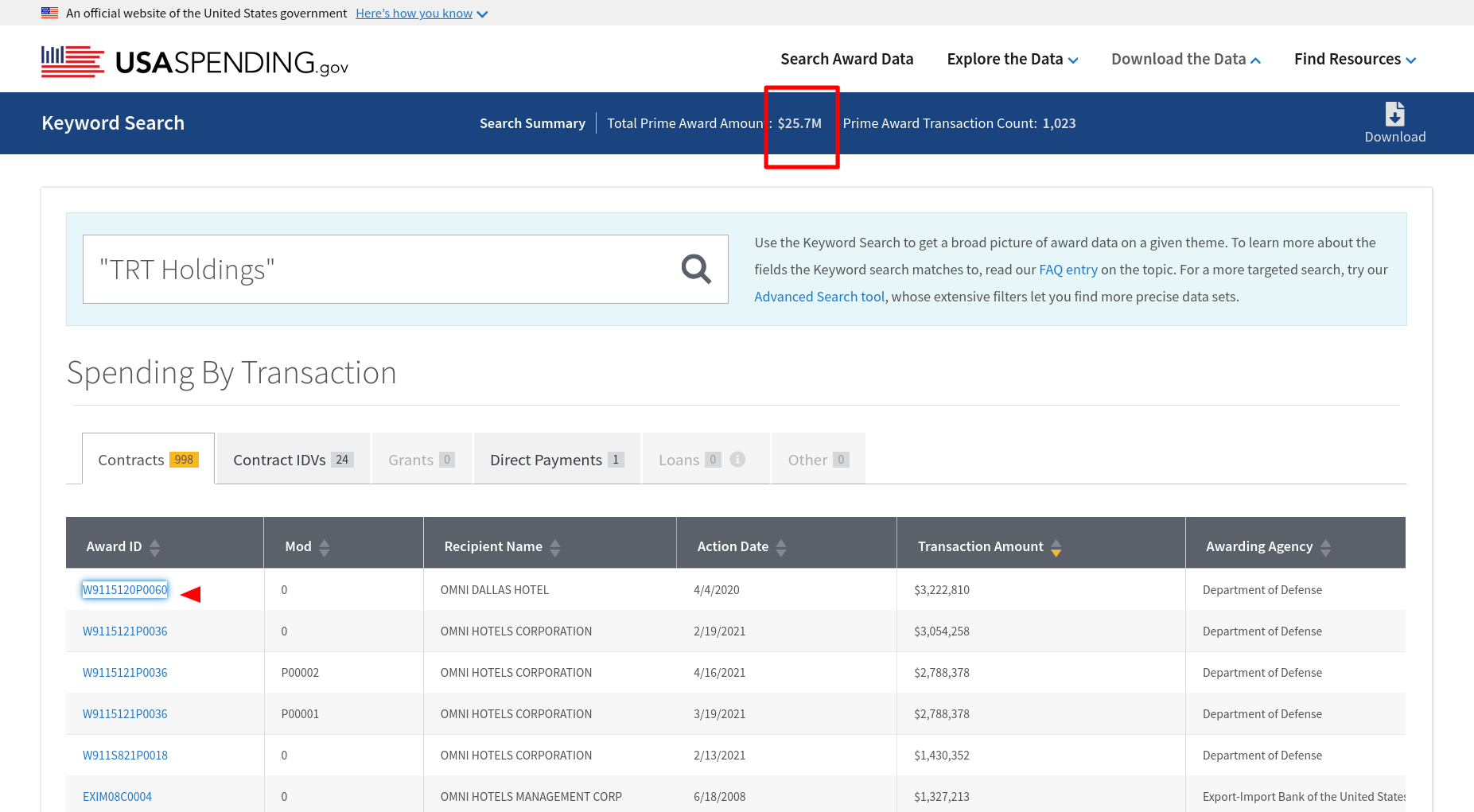Switch to Direct Payments tab

tap(557, 459)
